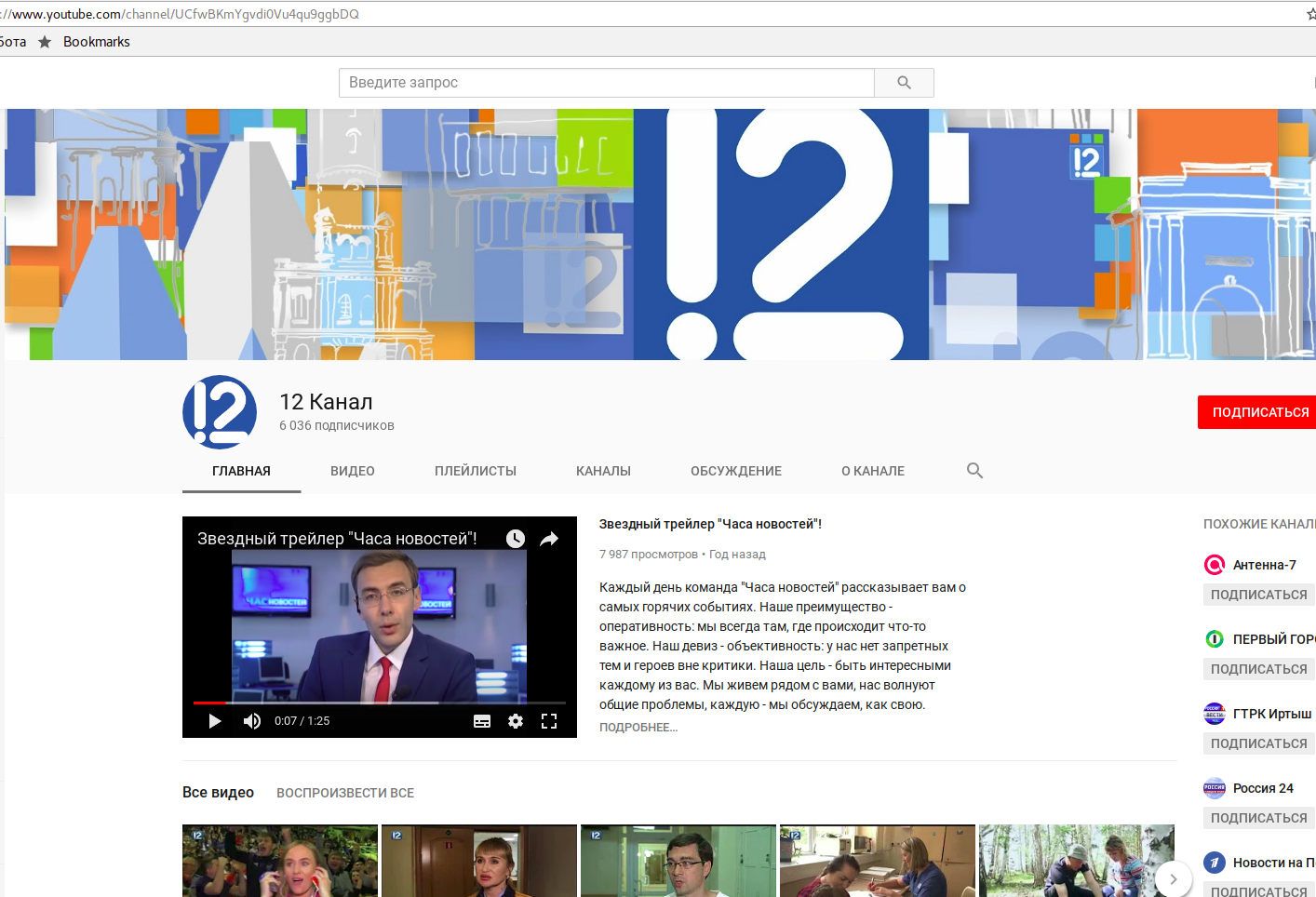Open the channel search magnifier icon
The height and width of the screenshot is (897, 1316).
click(974, 471)
